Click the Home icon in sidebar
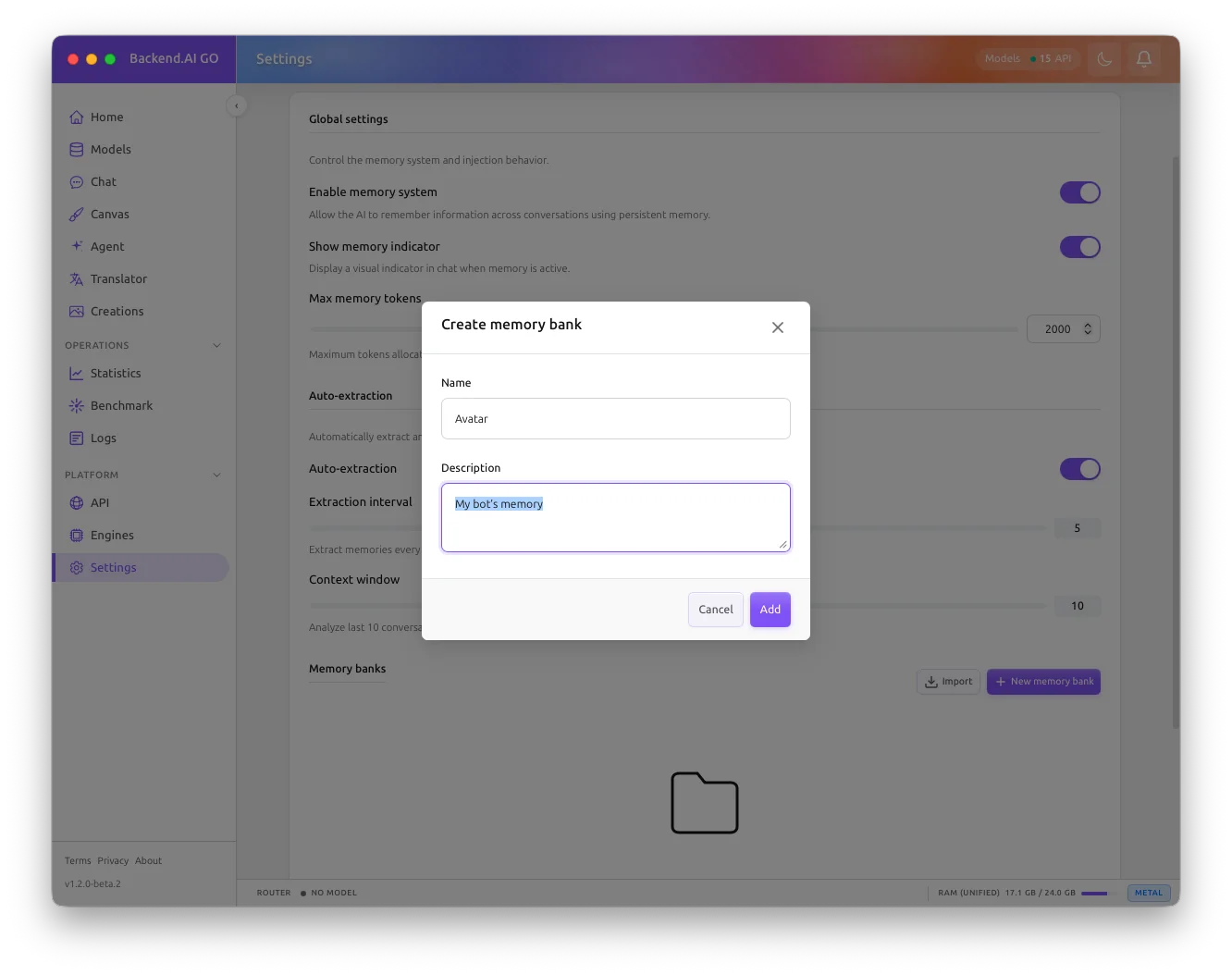 (77, 117)
